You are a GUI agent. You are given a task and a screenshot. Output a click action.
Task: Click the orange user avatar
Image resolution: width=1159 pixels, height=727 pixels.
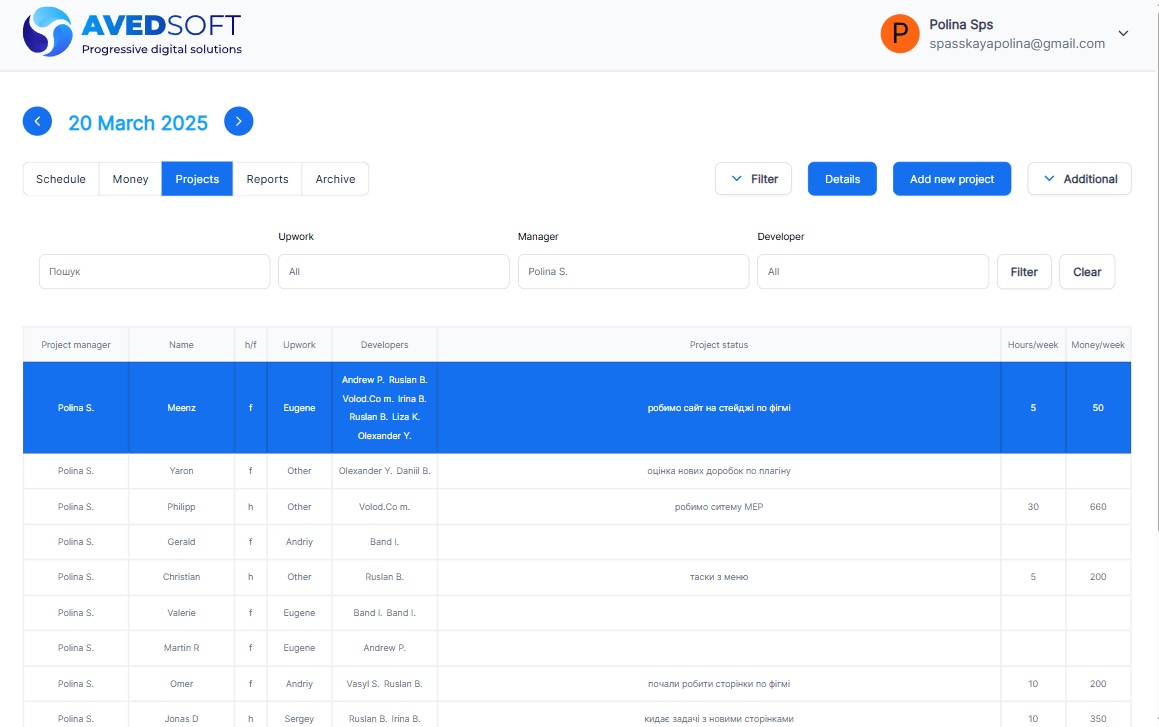(x=899, y=34)
